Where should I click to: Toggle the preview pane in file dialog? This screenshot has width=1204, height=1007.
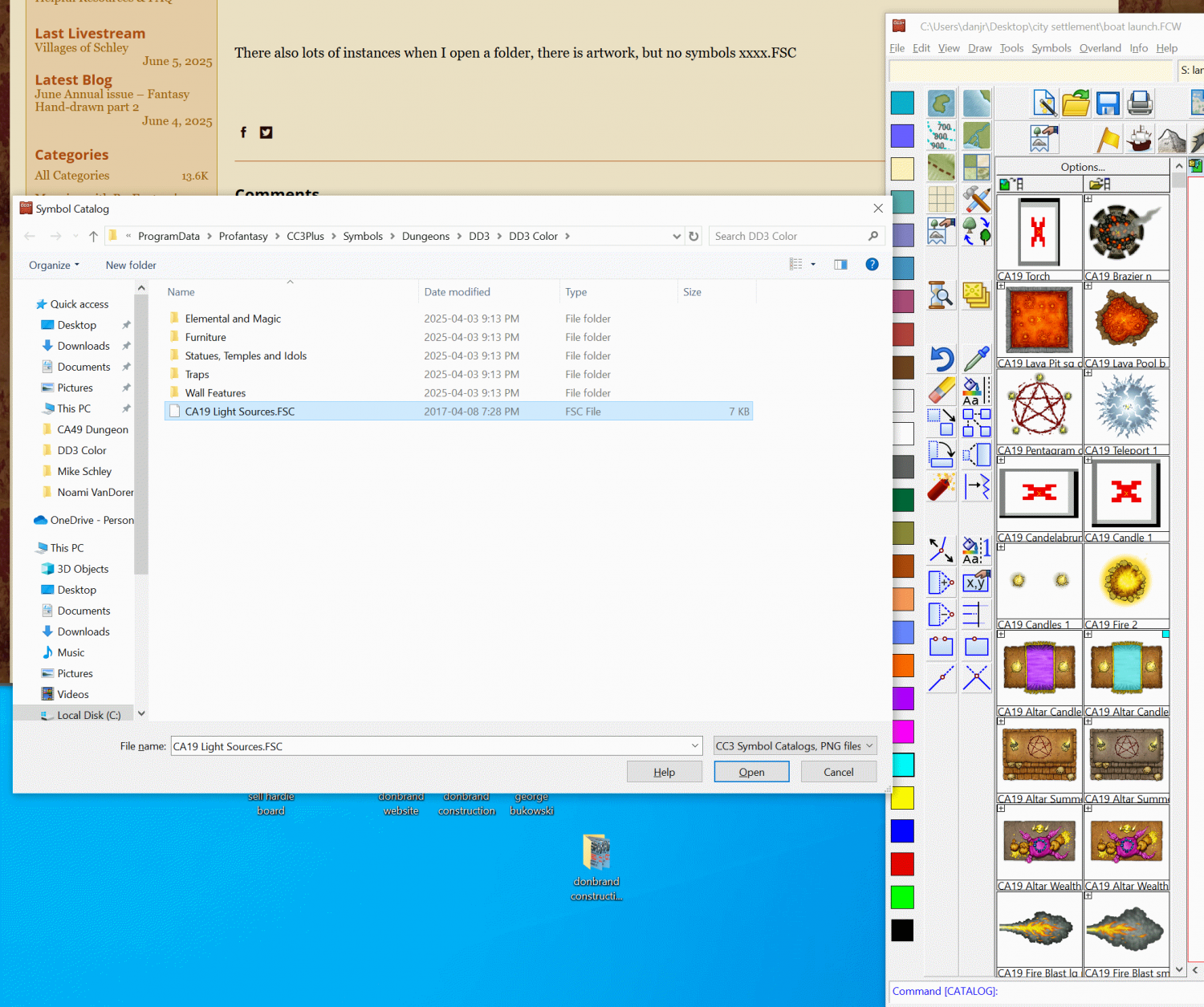[x=840, y=265]
